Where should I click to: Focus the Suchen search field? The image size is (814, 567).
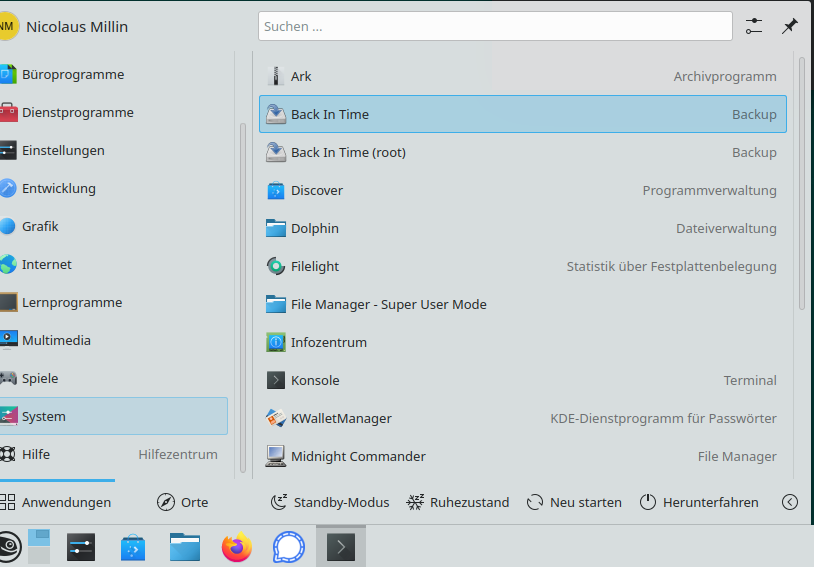point(495,26)
